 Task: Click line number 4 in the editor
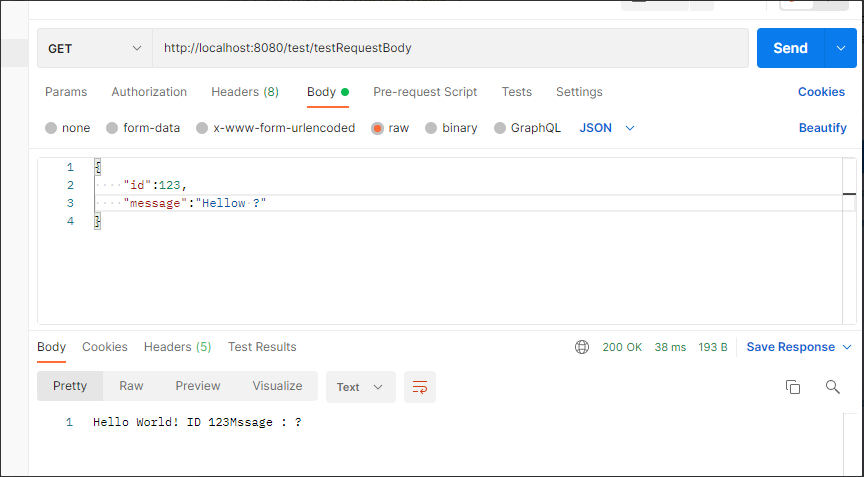click(70, 221)
